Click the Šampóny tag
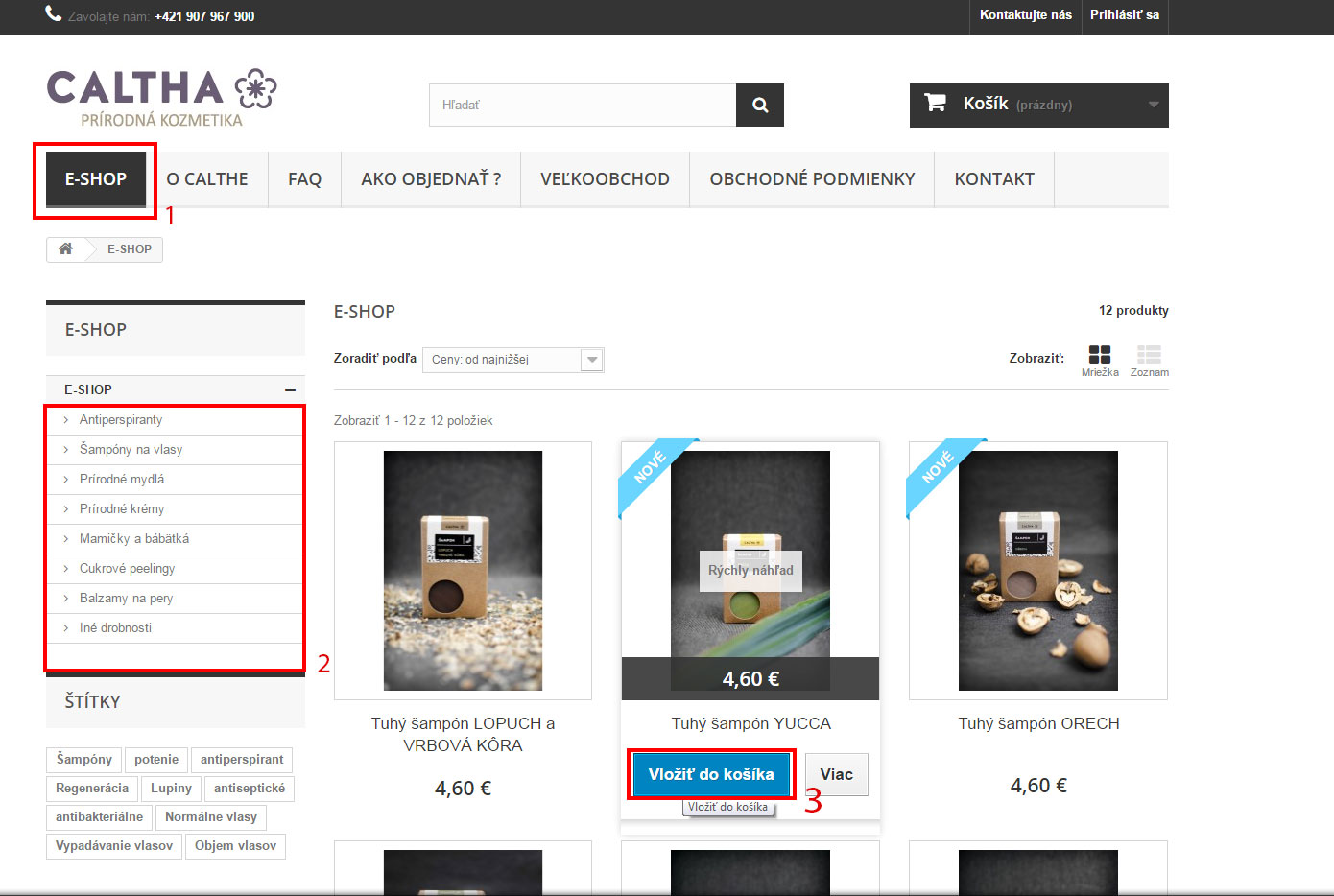The height and width of the screenshot is (896, 1334). 84,760
